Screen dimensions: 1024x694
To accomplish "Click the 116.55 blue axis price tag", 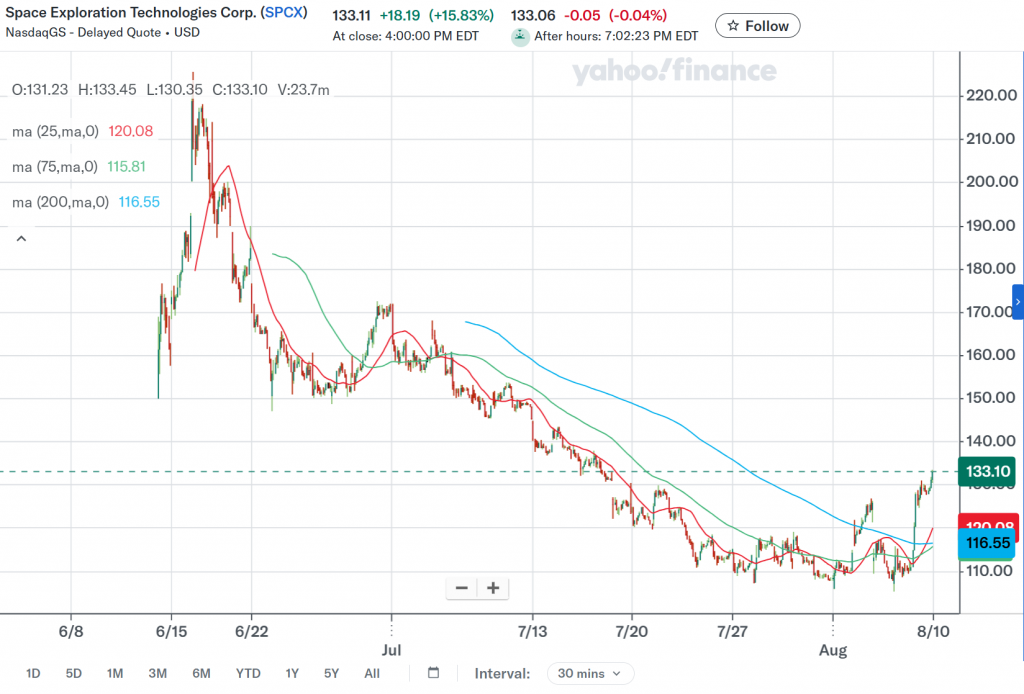I will pos(987,543).
